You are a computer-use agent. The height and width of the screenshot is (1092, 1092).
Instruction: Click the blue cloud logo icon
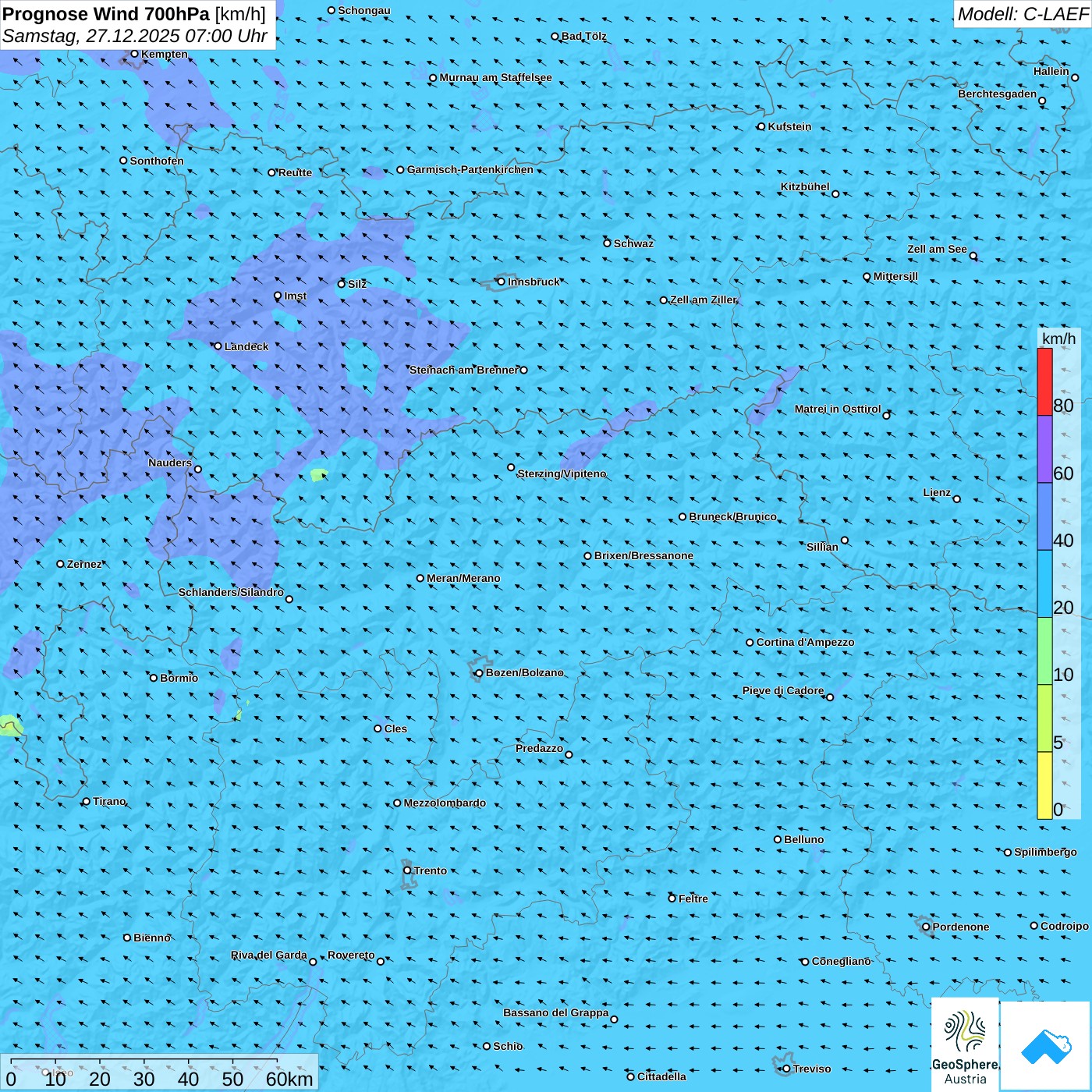pos(1046,1047)
